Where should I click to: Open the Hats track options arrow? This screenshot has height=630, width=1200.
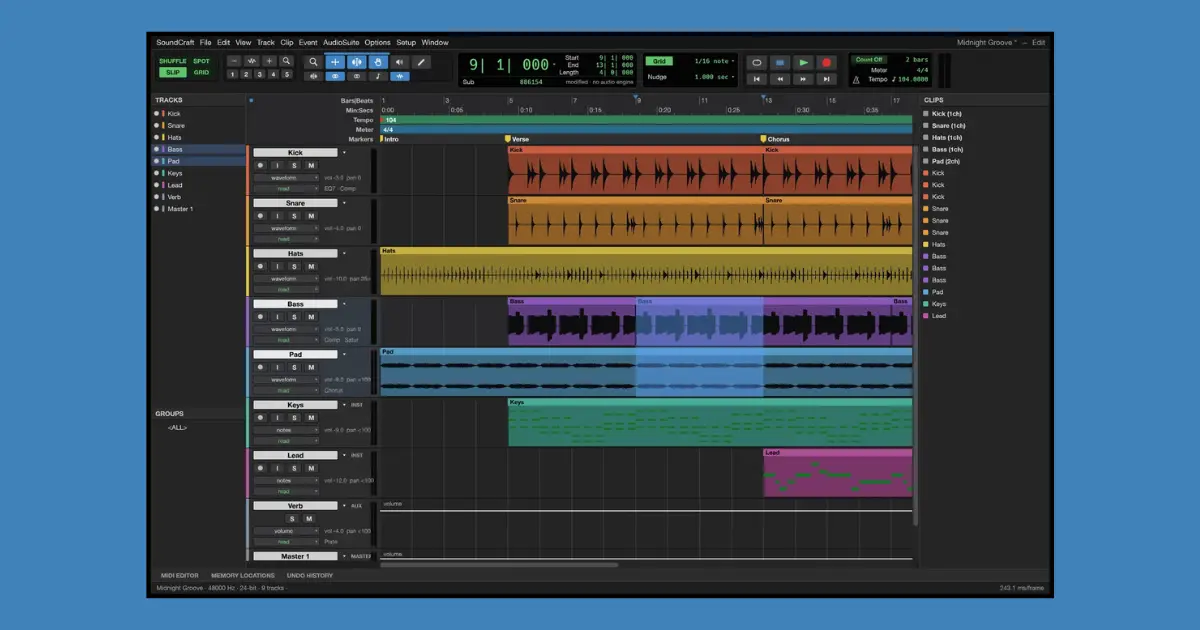pos(345,254)
